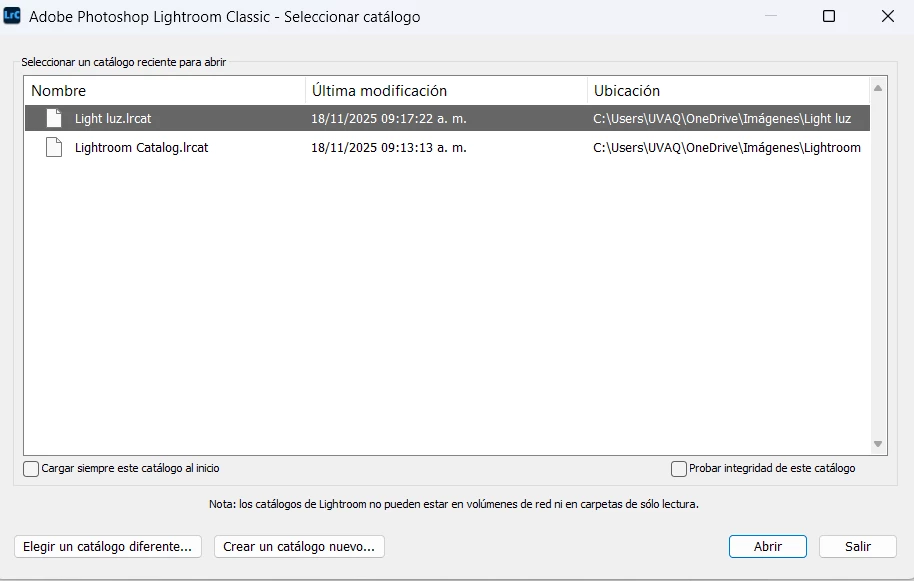Screen dimensions: 914x581
Task: Click the date '18/11/2025 09:17:22 a. m.'
Action: click(389, 119)
